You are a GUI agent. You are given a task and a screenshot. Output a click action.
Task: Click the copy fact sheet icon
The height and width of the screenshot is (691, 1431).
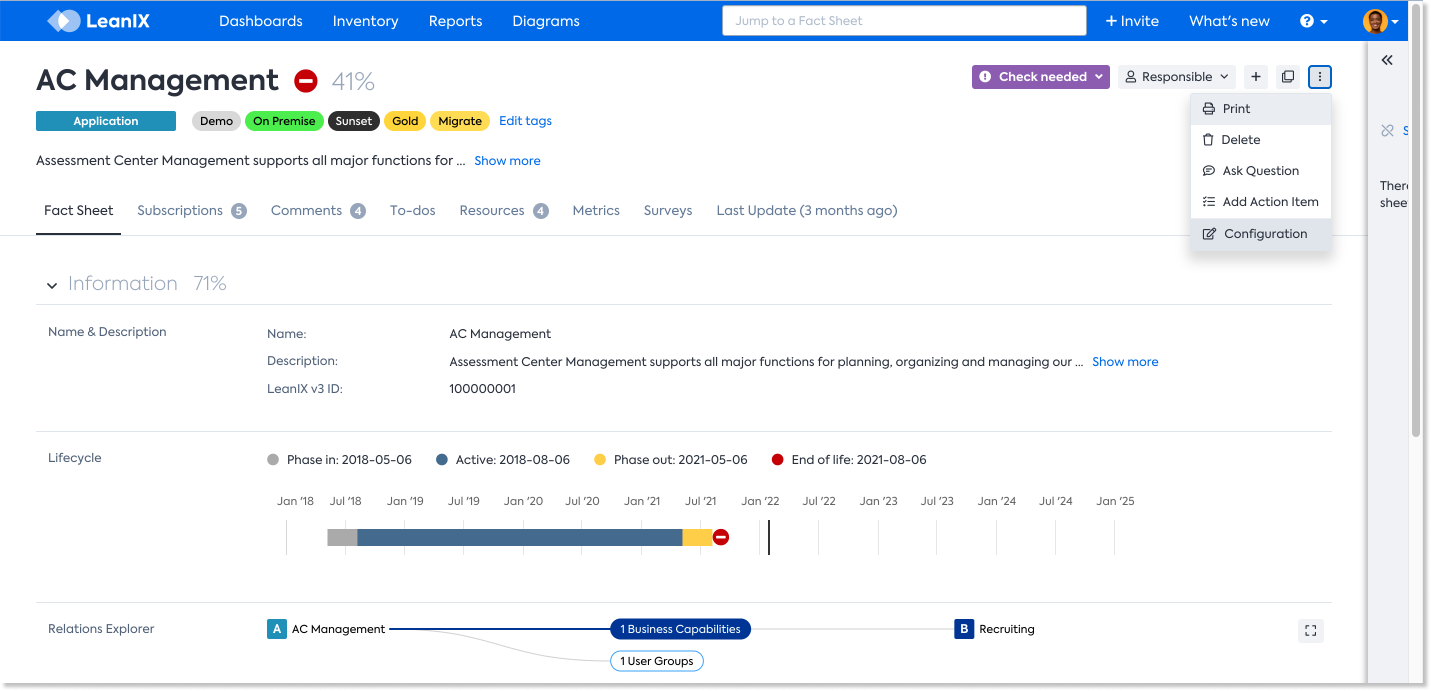point(1288,77)
